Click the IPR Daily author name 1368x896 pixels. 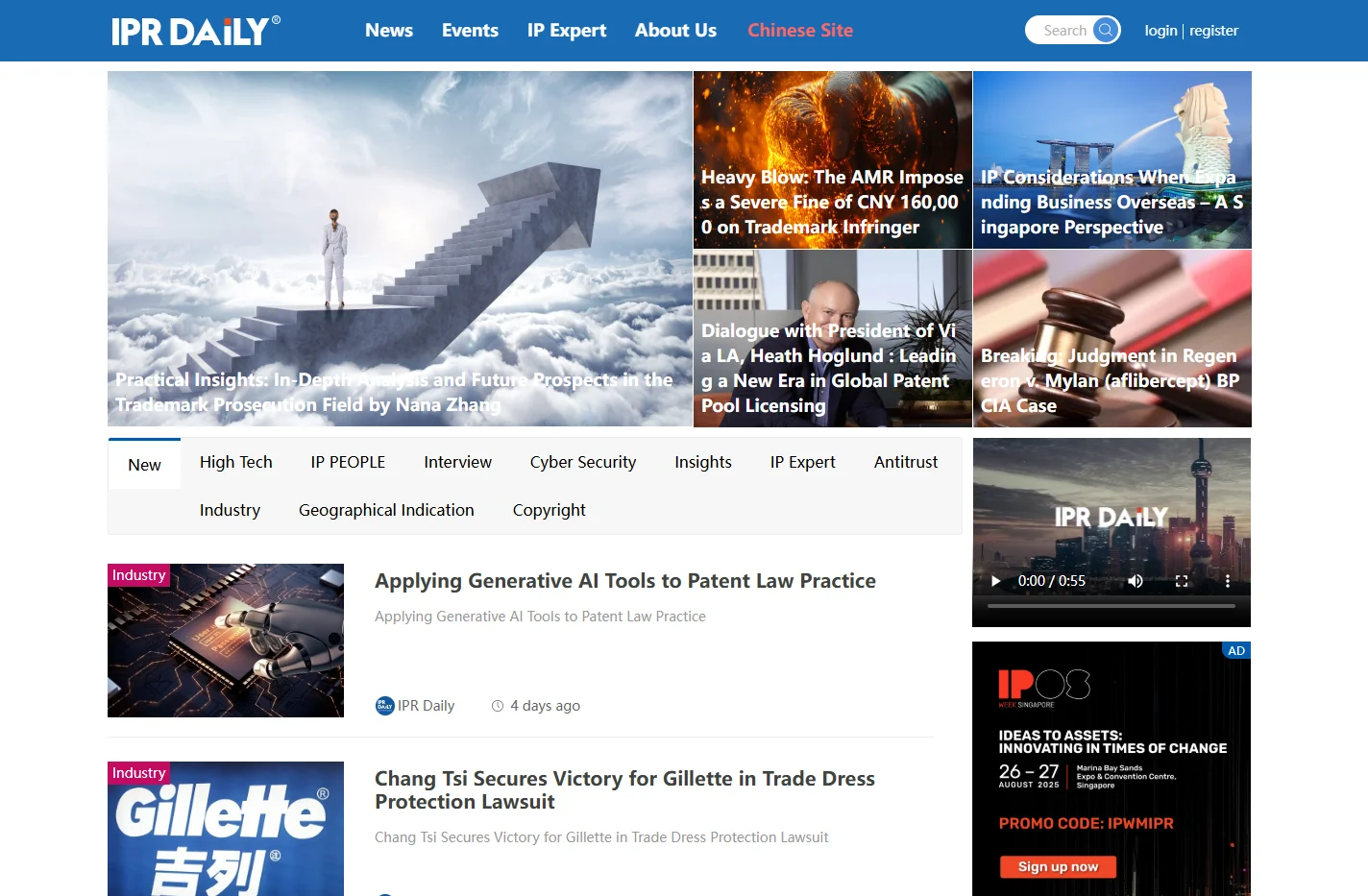point(427,706)
